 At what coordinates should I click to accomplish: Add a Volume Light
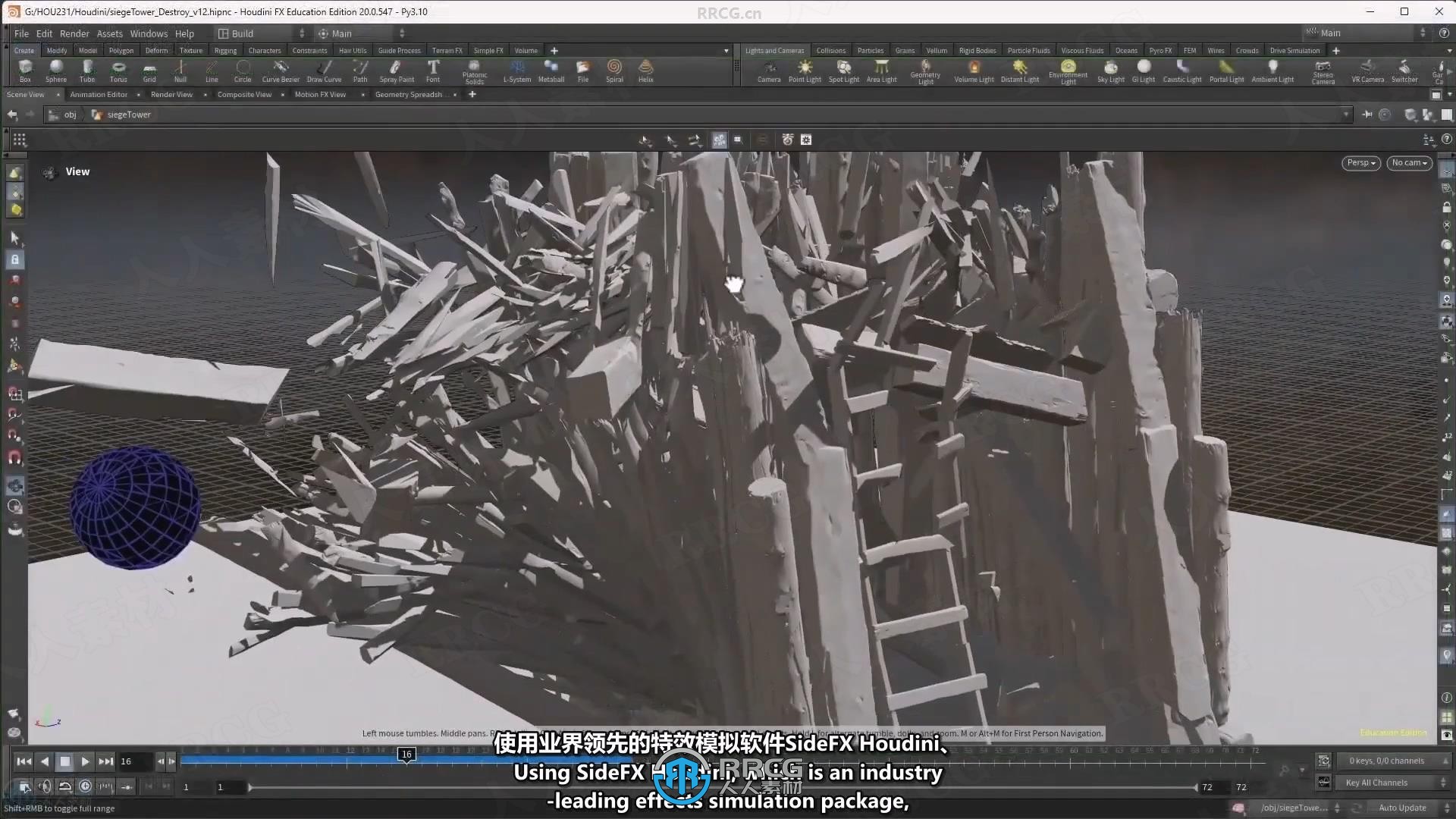pos(974,71)
